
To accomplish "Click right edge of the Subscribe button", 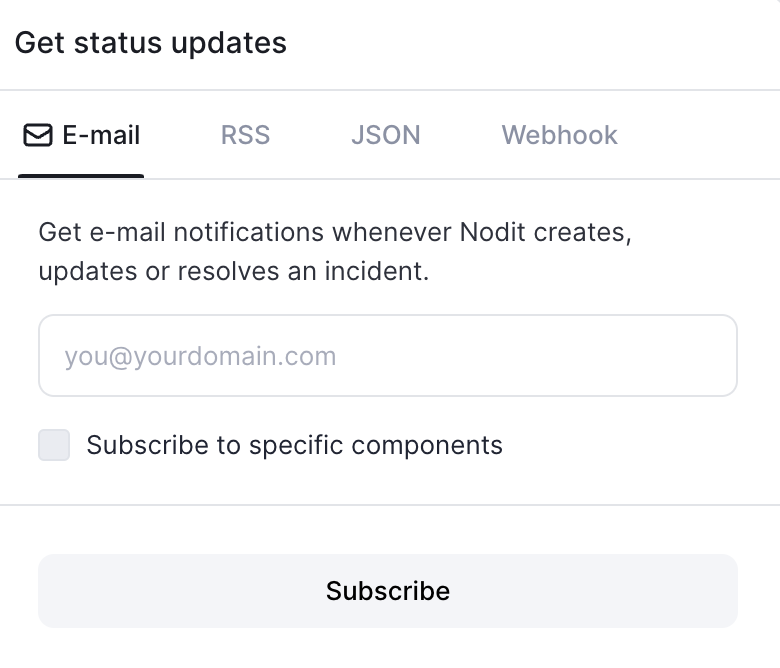I will (729, 591).
